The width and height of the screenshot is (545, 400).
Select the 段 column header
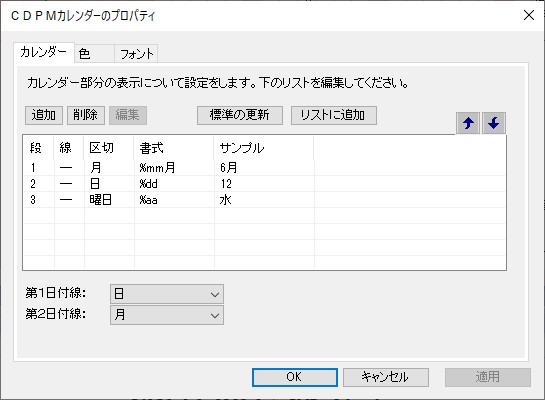pyautogui.click(x=39, y=148)
